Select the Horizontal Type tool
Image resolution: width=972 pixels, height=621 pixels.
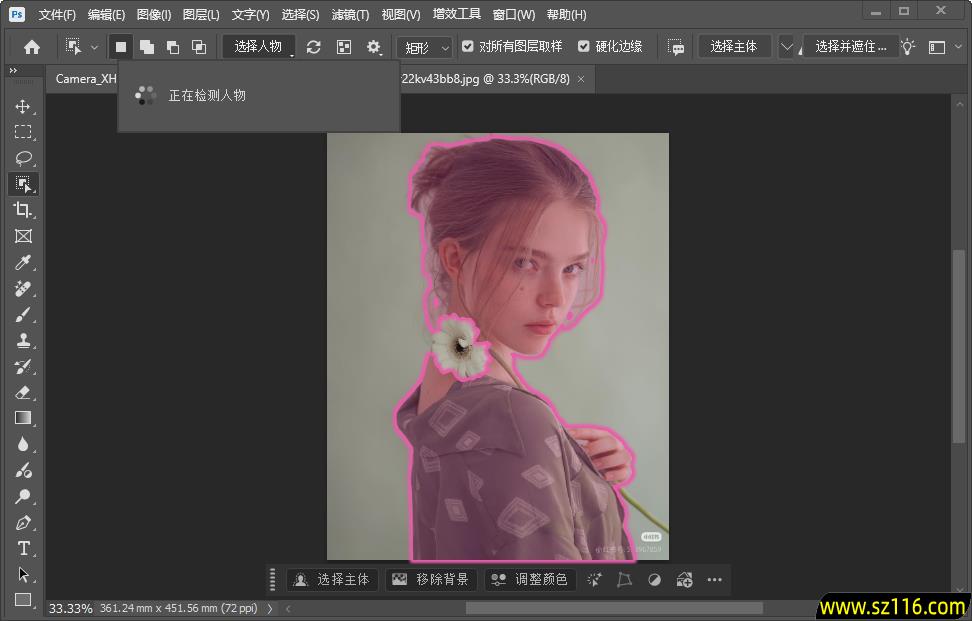tap(22, 548)
